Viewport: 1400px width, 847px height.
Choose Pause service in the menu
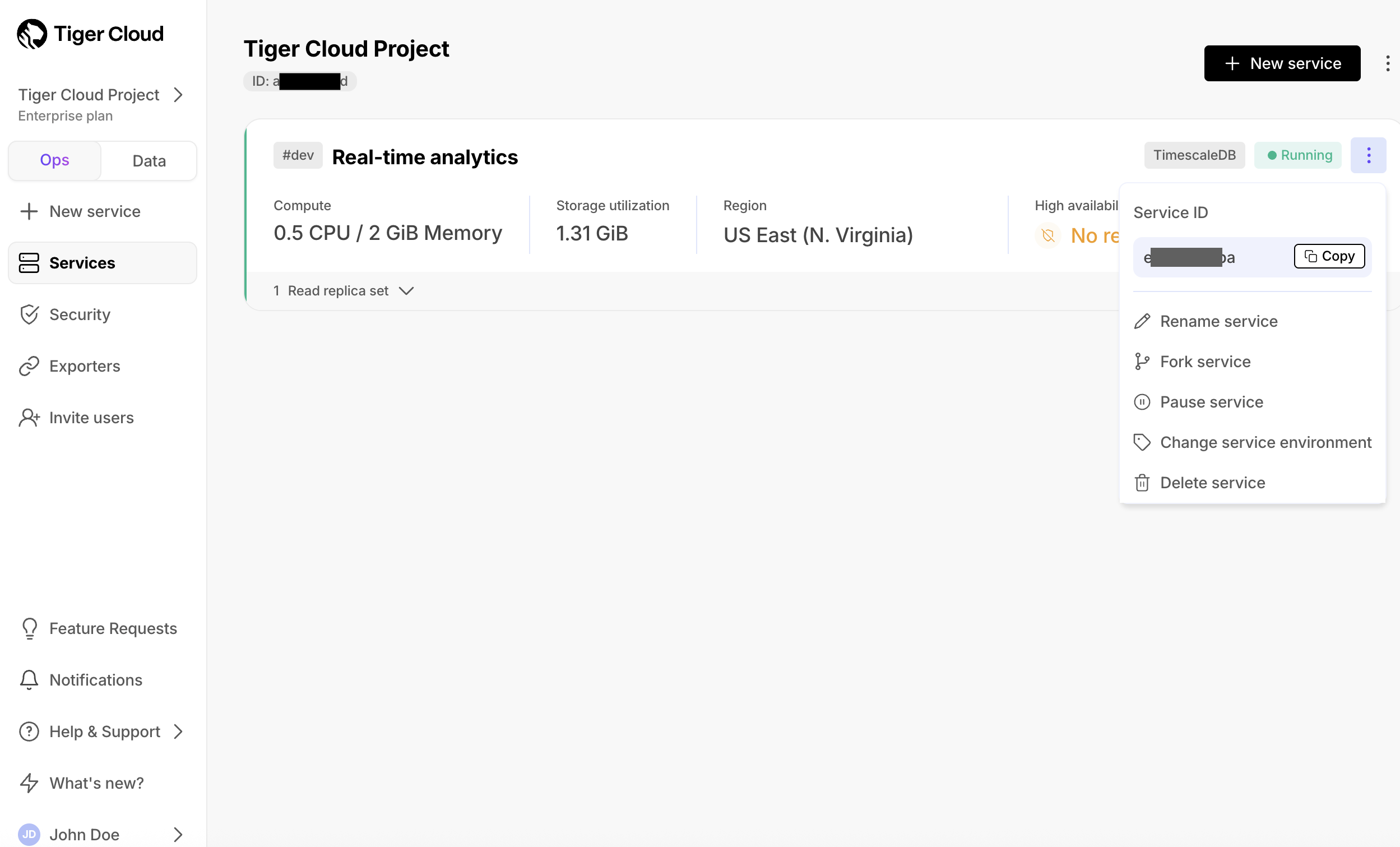click(1211, 402)
